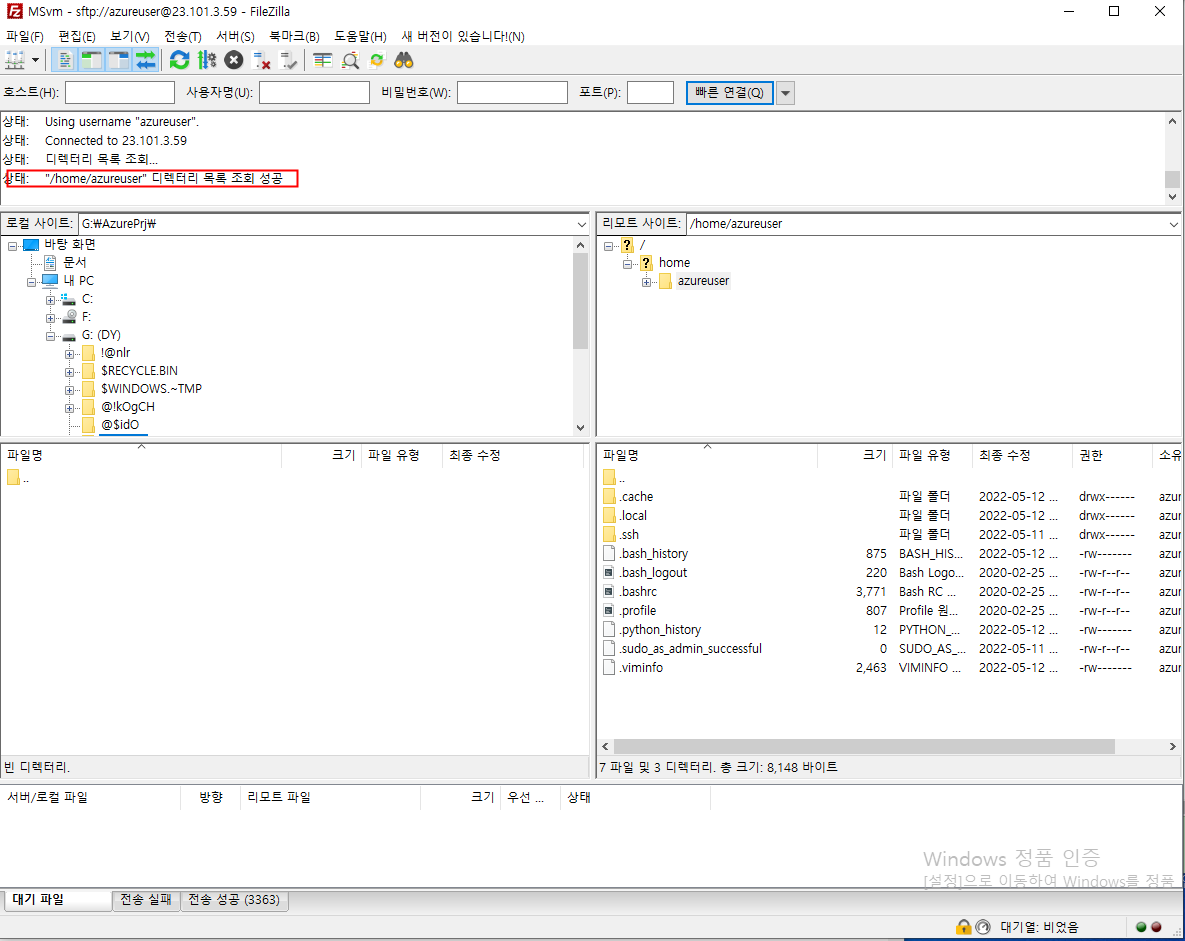The width and height of the screenshot is (1185, 941).
Task: Expand the $RECYCLE.BIN folder node
Action: pos(70,372)
